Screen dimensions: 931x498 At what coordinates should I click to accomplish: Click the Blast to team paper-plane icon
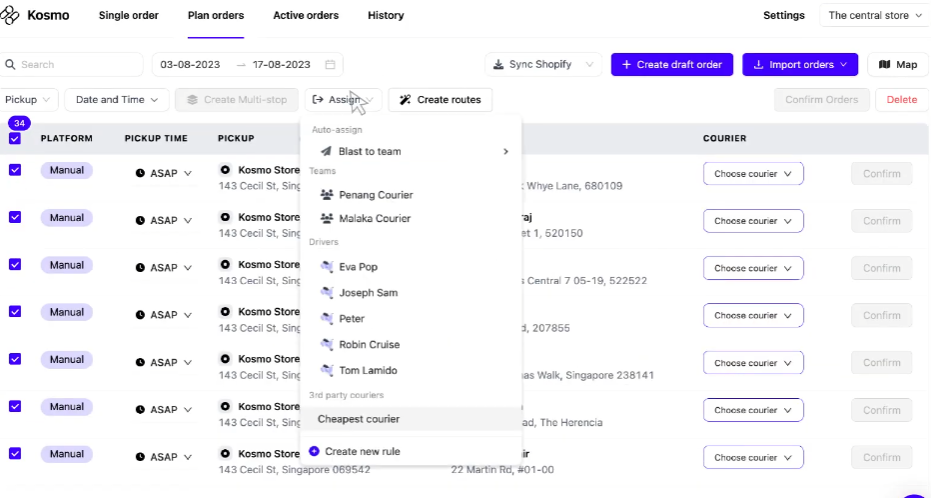pos(326,151)
